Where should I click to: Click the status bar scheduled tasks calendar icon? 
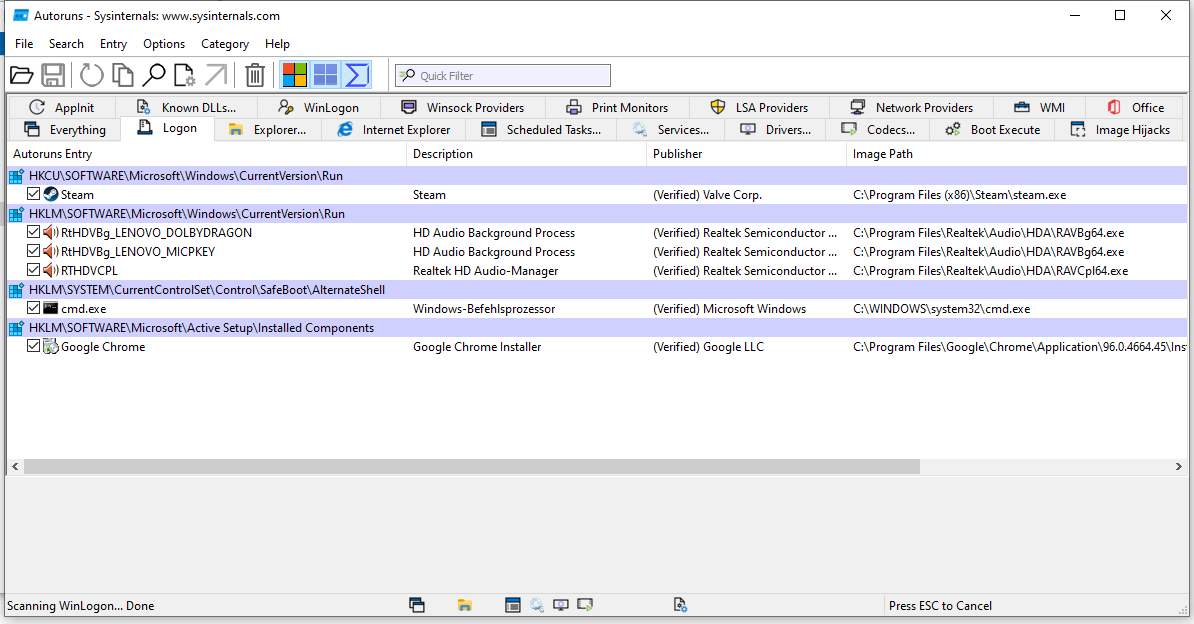pyautogui.click(x=512, y=605)
